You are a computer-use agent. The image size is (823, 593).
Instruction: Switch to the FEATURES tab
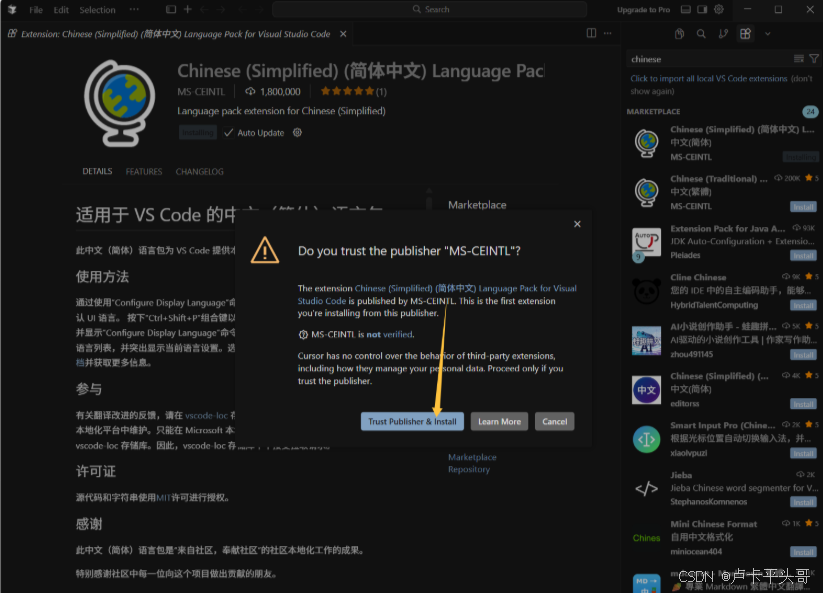point(144,172)
